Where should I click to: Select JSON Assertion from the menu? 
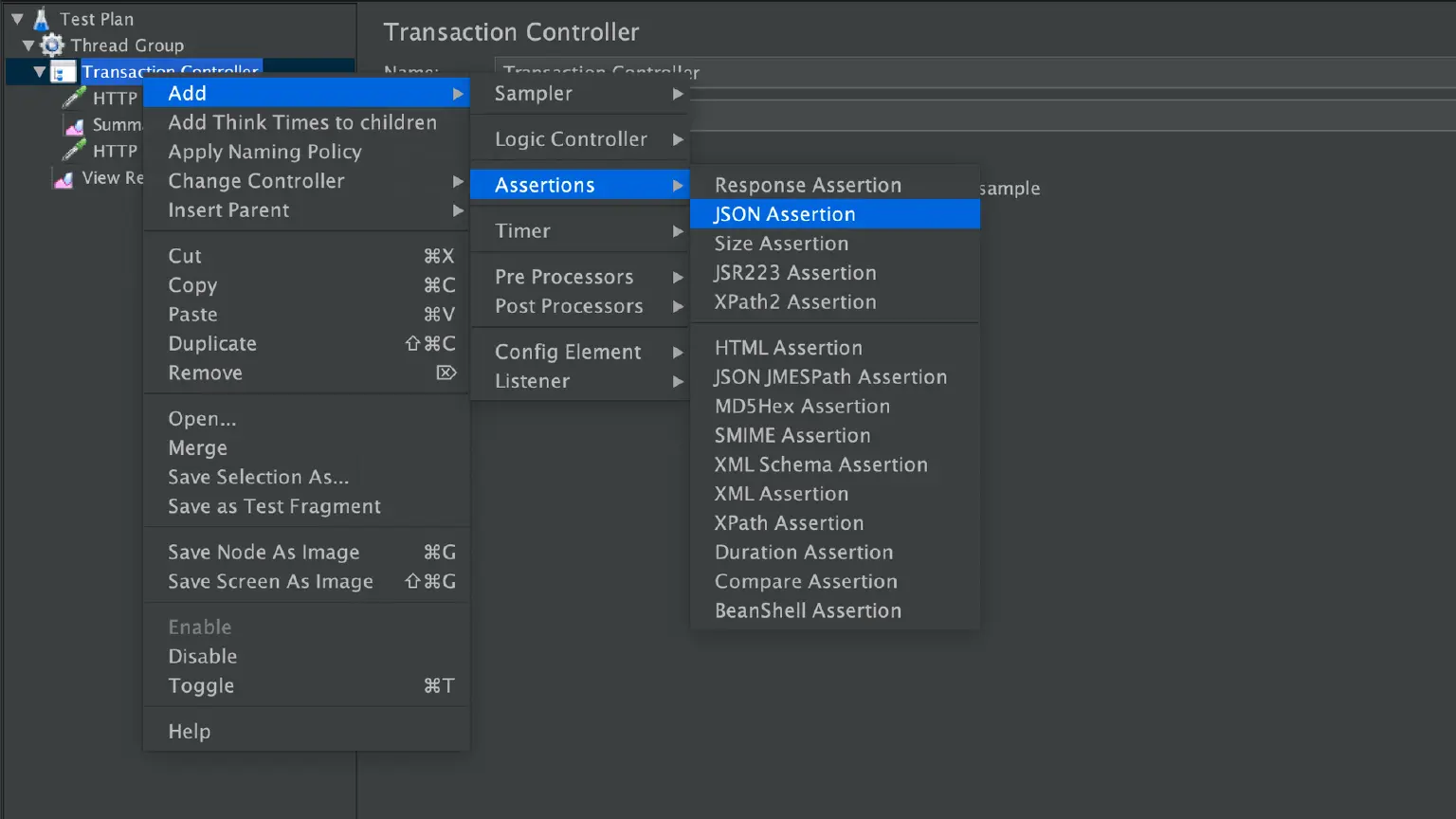pyautogui.click(x=783, y=214)
